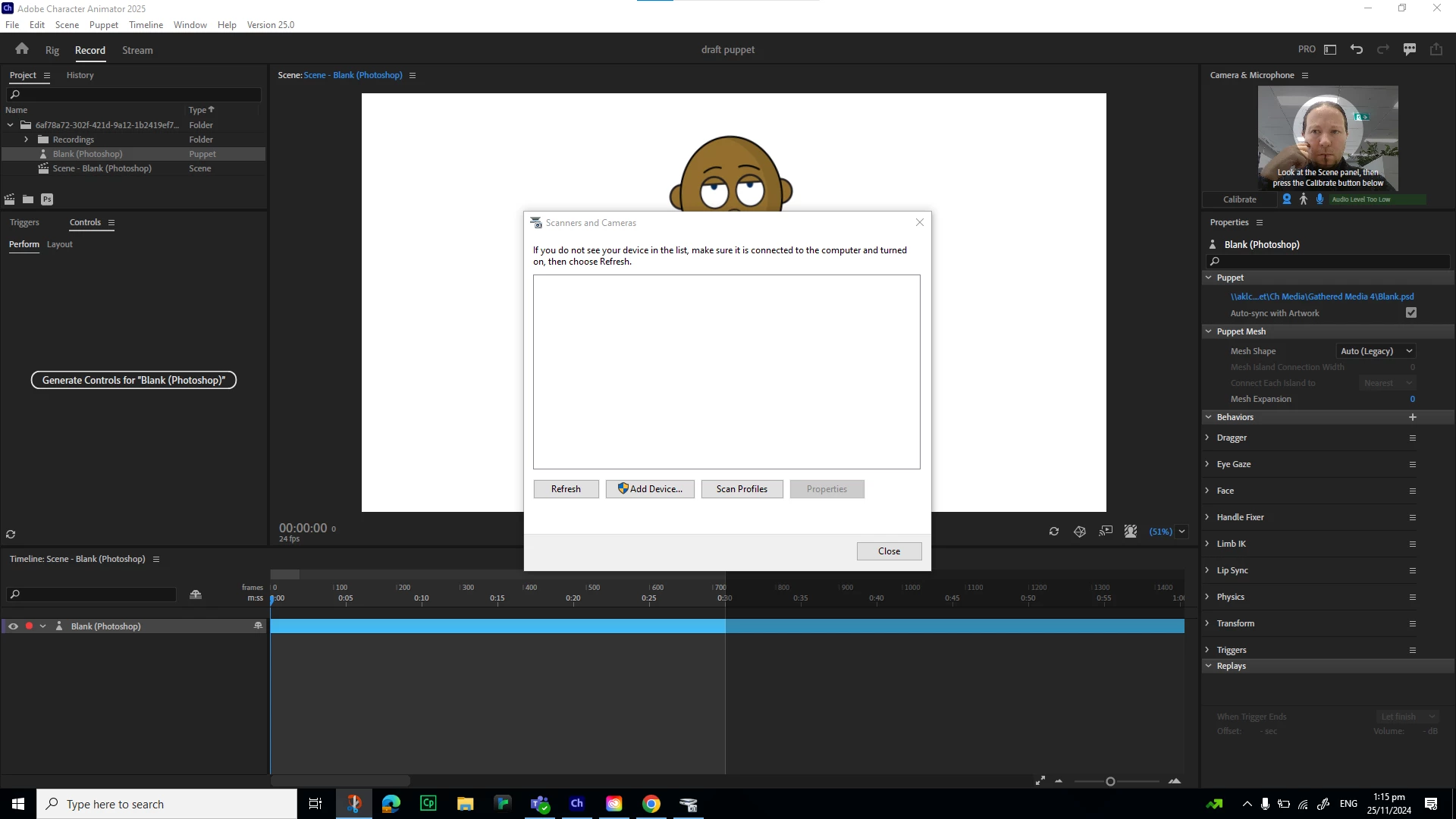
Task: Click the Photoshop import icon in Project panel
Action: coord(47,199)
